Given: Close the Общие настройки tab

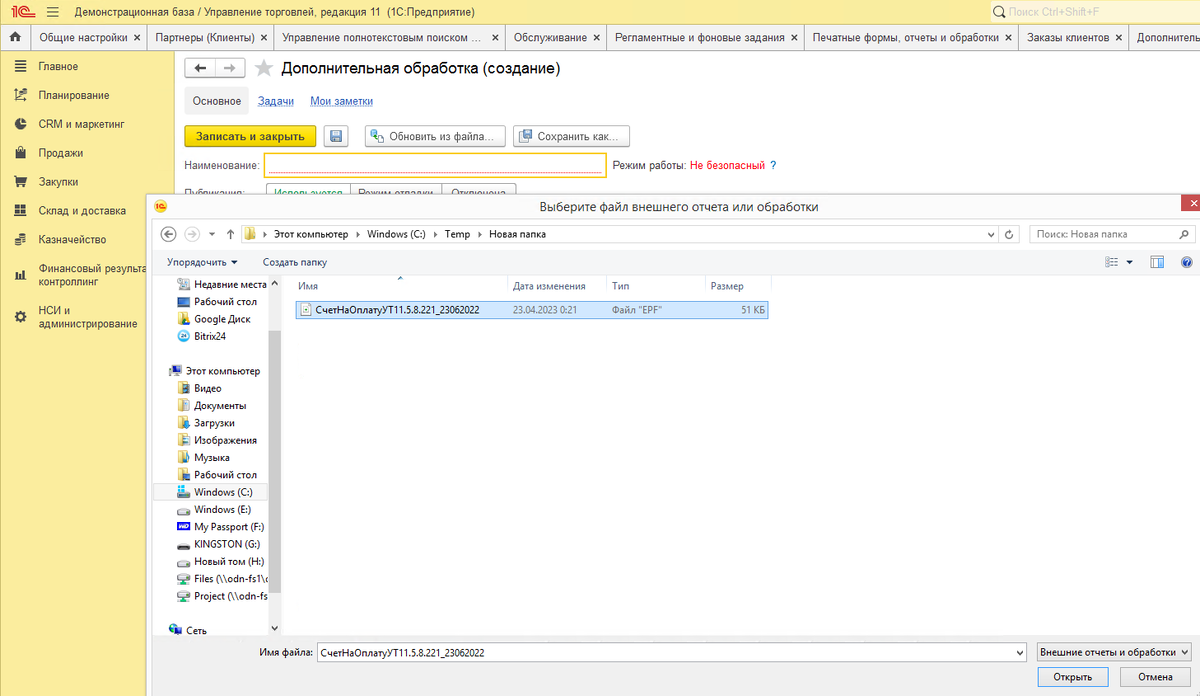Looking at the screenshot, I should 136,37.
